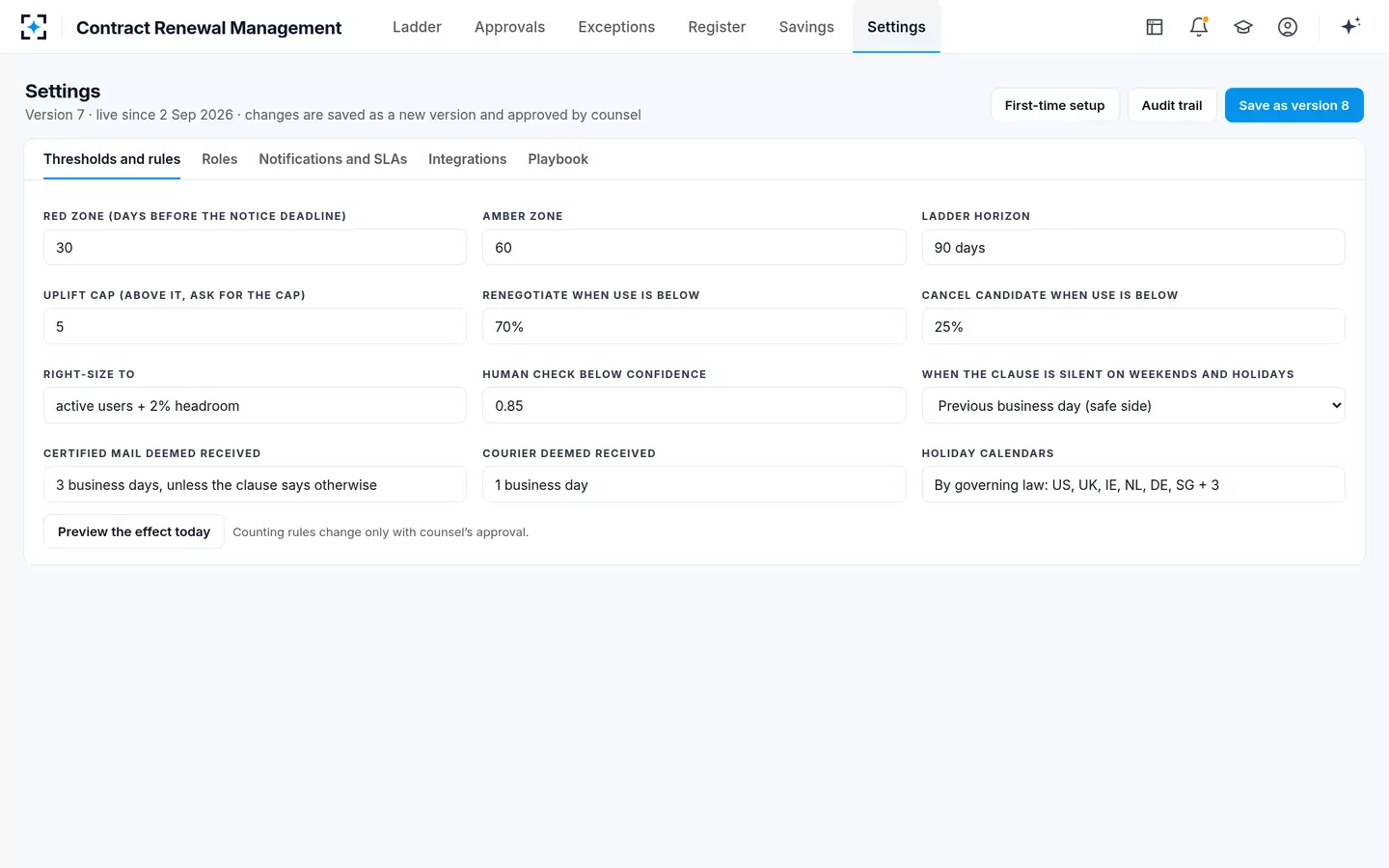This screenshot has height=868, width=1389.
Task: Switch to the Roles tab
Action: coord(220,159)
